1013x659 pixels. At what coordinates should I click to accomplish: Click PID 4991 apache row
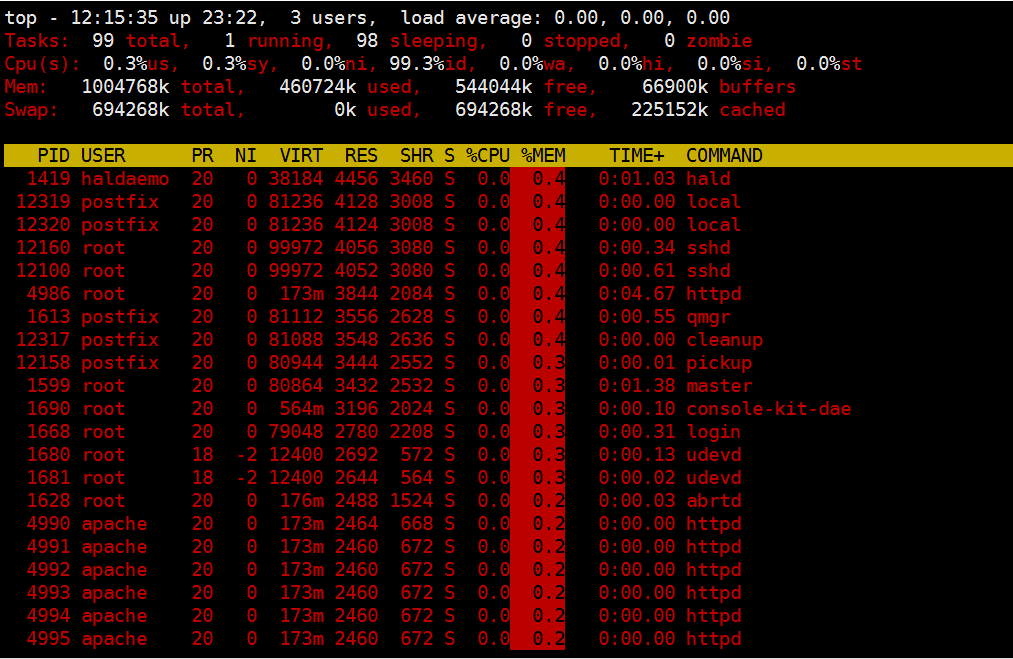(48, 547)
